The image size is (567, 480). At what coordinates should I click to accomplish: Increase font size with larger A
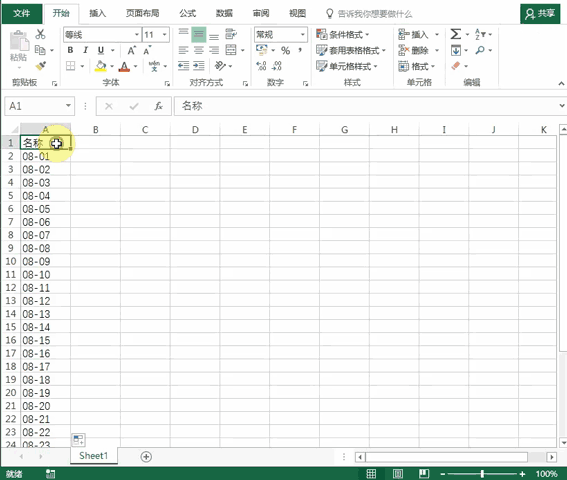[132, 51]
